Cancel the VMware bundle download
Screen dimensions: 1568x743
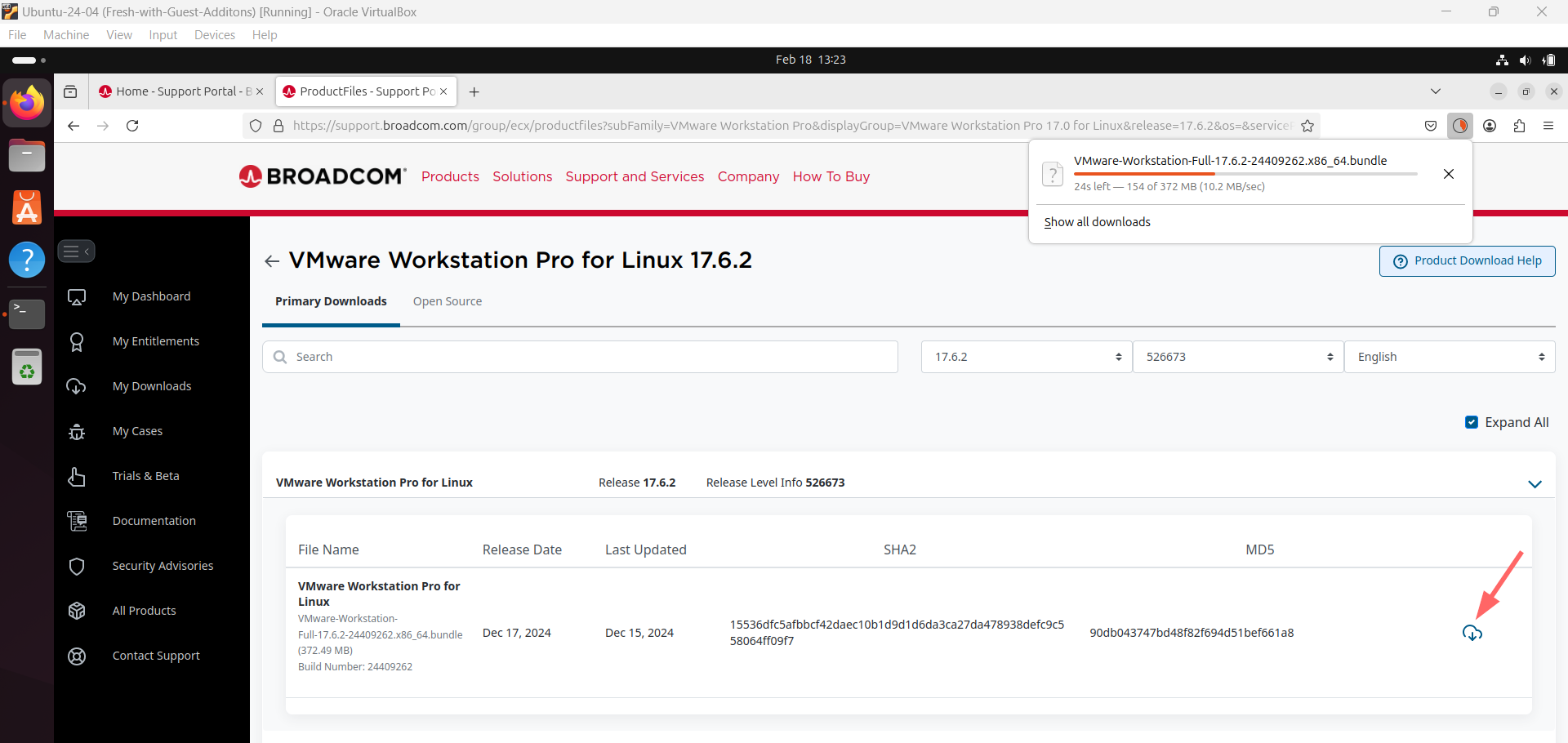click(x=1449, y=174)
